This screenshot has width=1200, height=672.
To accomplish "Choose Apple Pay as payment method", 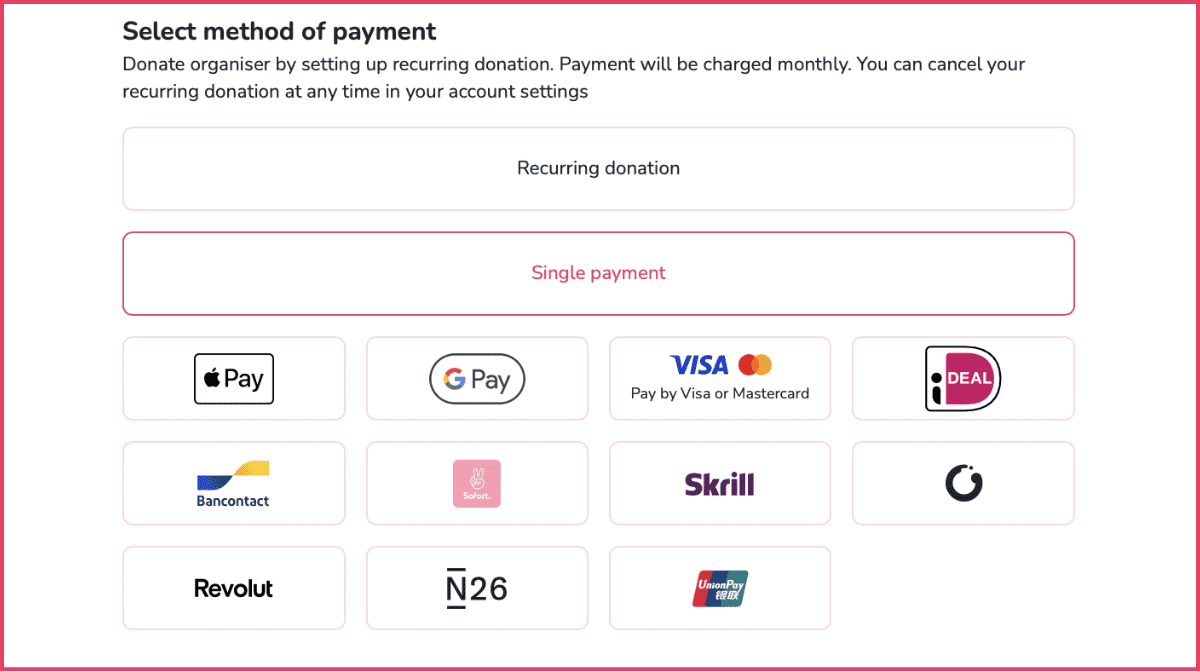I will coord(233,379).
